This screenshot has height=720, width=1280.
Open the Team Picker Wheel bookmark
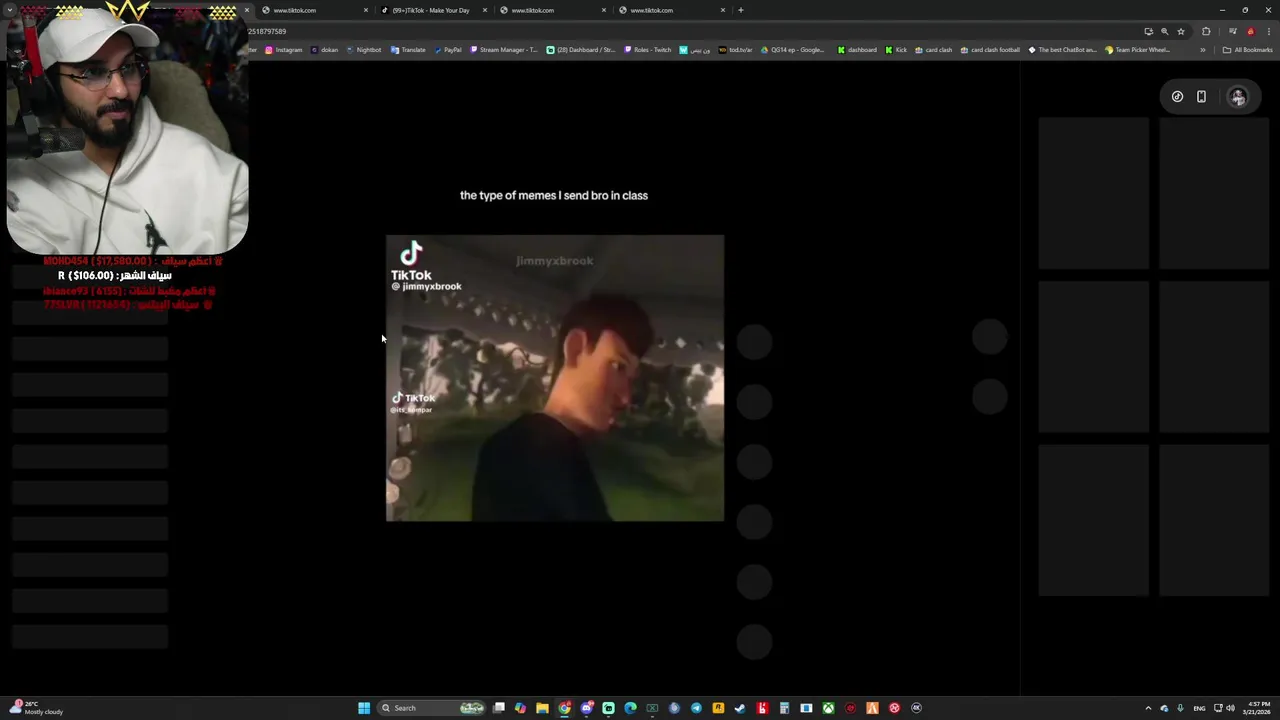[1137, 50]
